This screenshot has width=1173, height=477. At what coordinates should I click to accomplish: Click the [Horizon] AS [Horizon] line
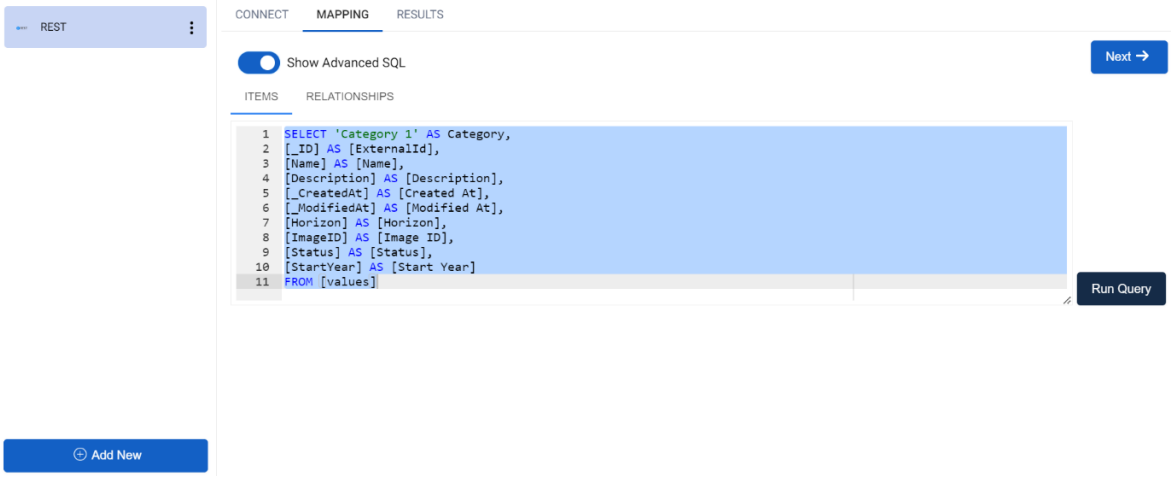(364, 223)
